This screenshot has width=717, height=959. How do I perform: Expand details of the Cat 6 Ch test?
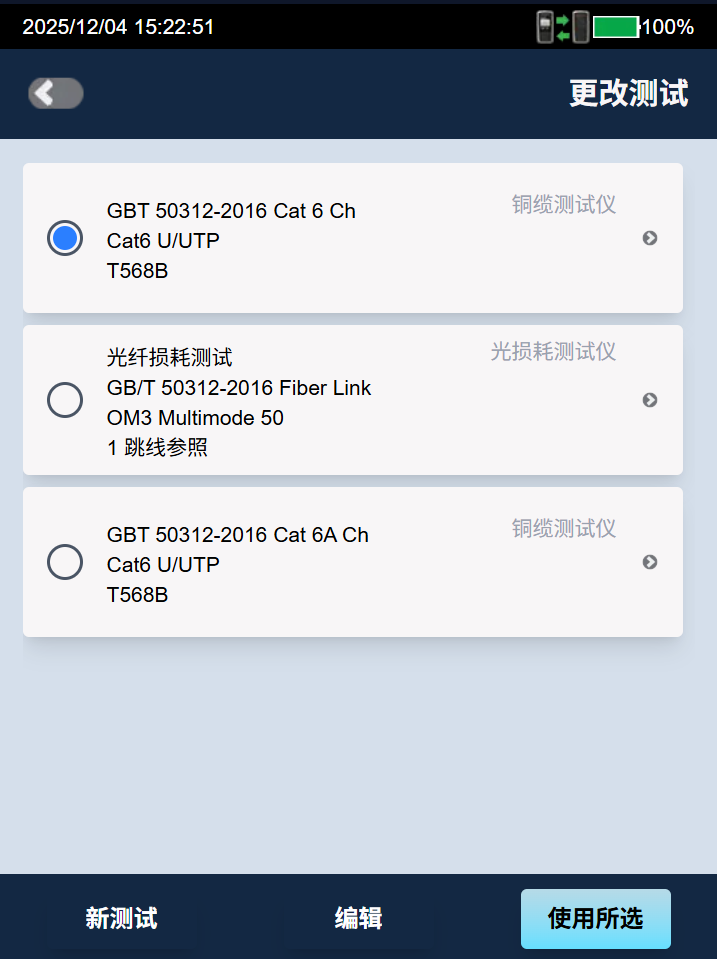pos(650,238)
